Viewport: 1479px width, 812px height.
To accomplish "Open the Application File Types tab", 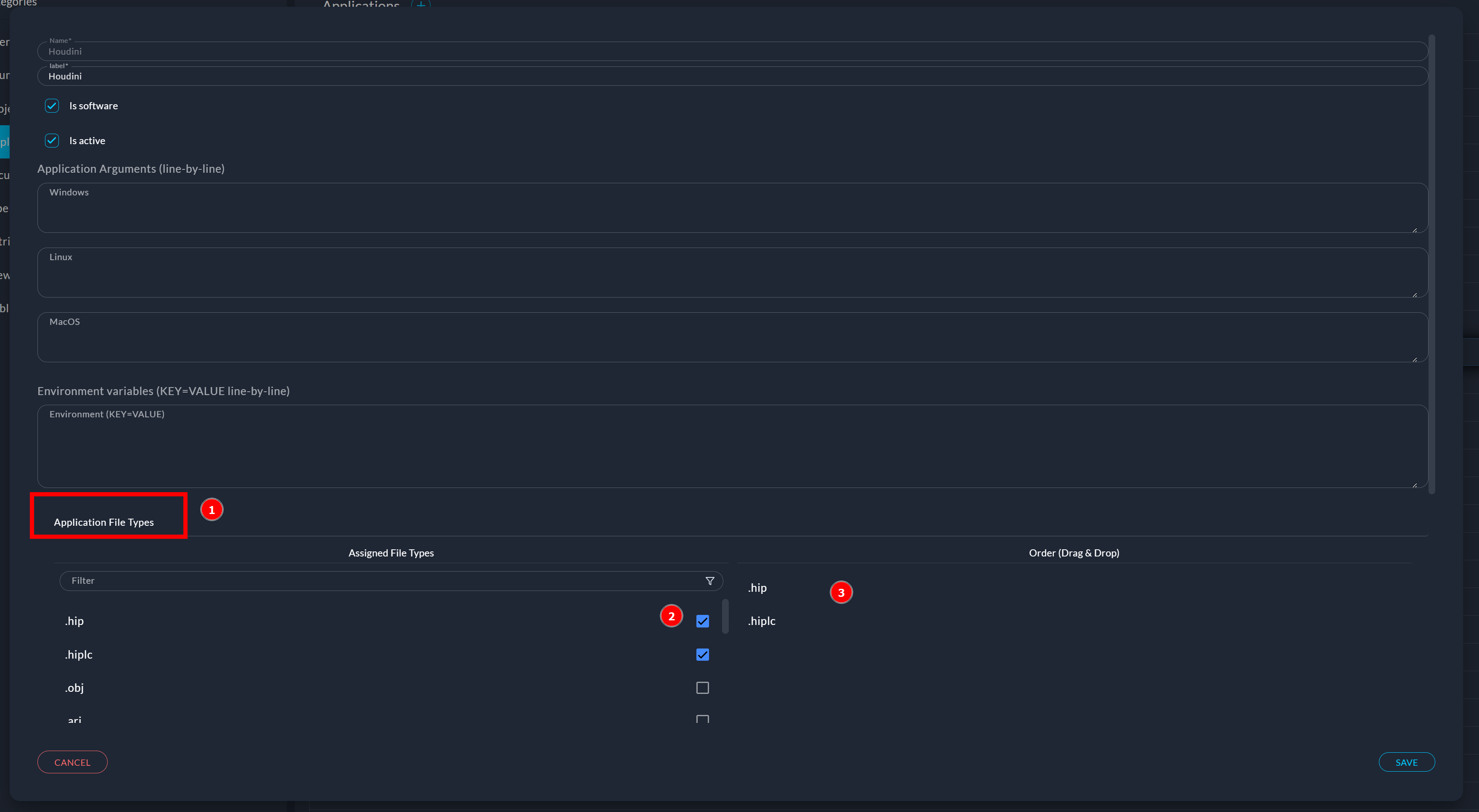I will point(104,522).
